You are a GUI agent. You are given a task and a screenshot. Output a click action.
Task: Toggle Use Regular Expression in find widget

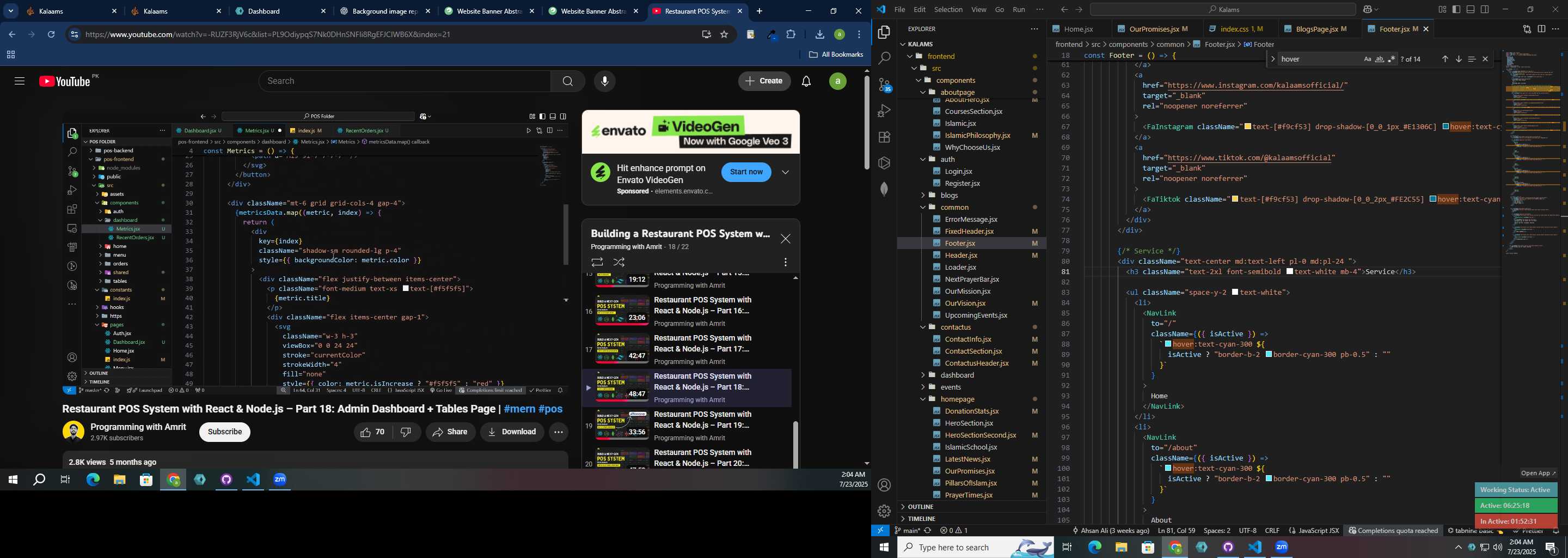tap(1392, 59)
